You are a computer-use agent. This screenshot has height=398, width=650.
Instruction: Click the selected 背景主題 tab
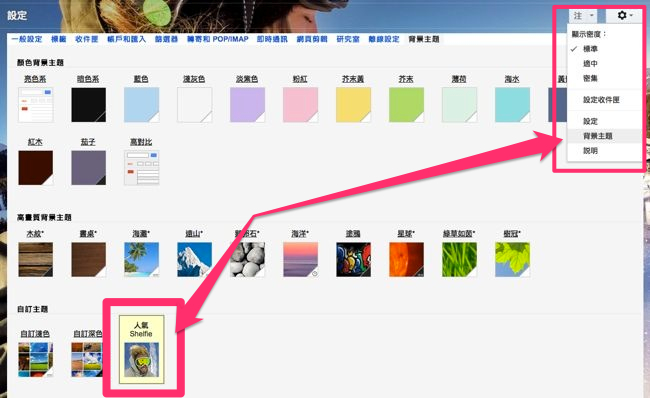424,39
